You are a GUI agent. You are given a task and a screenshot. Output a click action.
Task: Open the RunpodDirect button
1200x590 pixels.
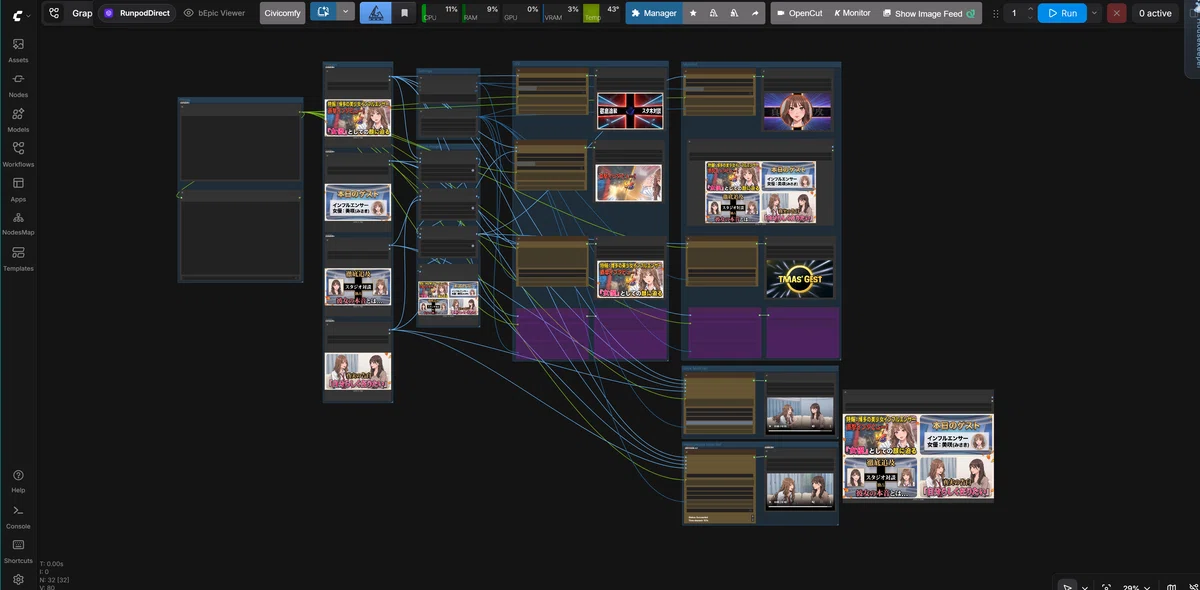(136, 13)
